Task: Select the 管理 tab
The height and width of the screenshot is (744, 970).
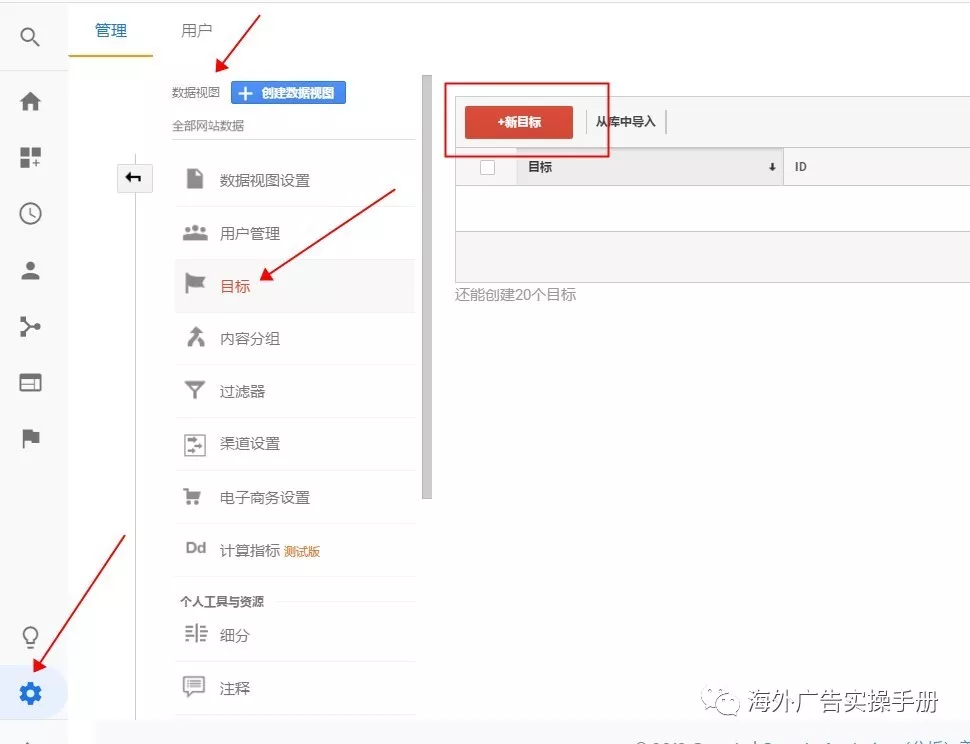Action: coord(111,31)
